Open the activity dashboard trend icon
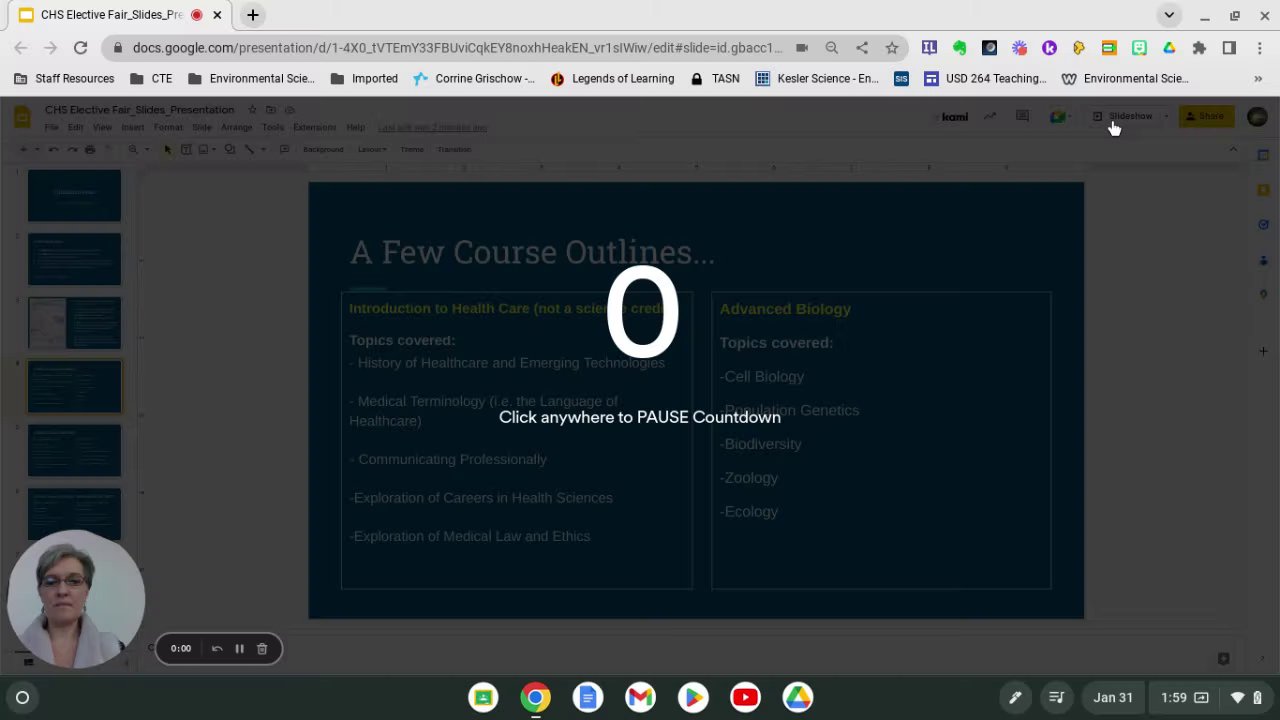1280x720 pixels. (990, 116)
